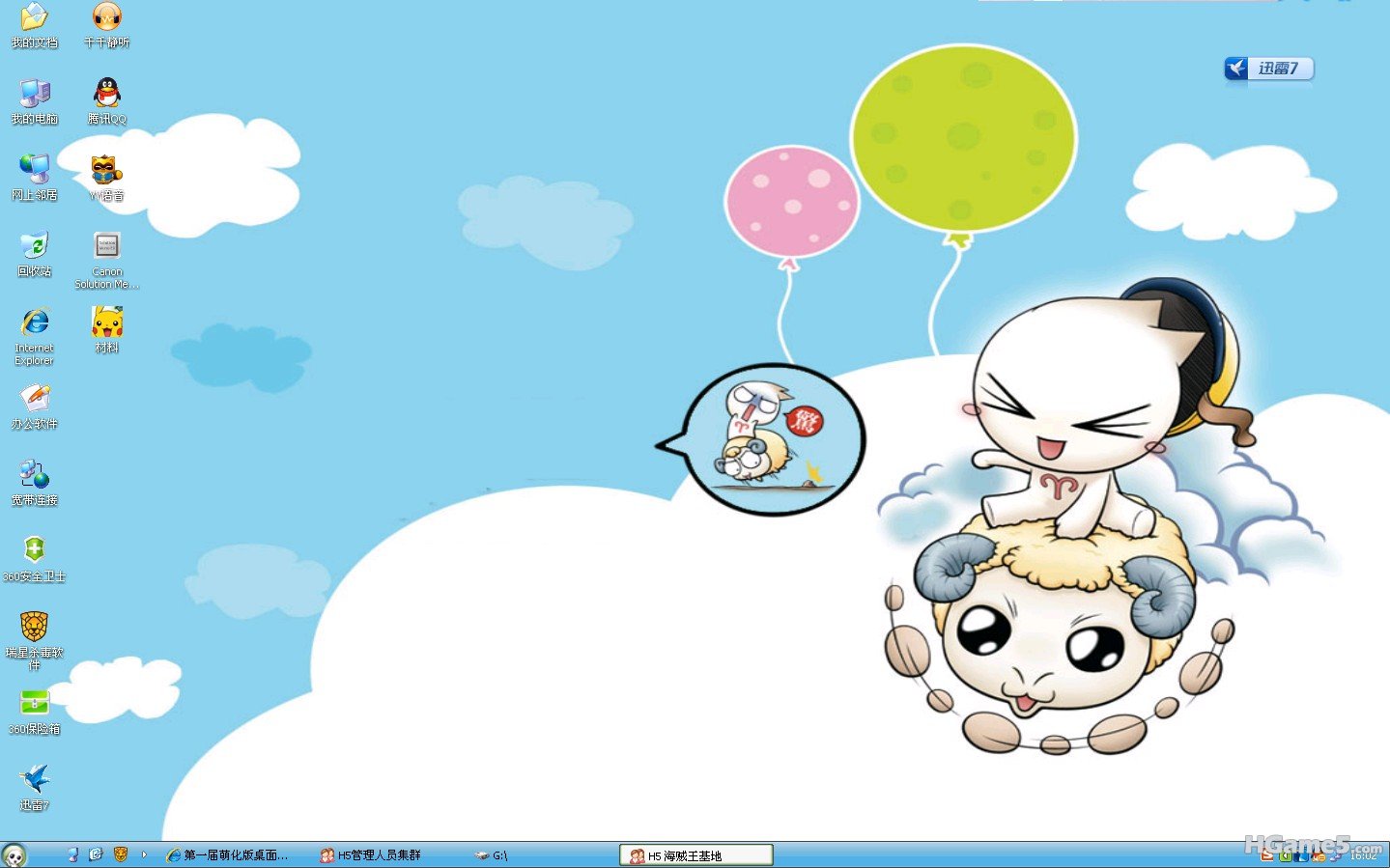
Task: Open 360安全卫士 desktop icon
Action: (x=34, y=551)
